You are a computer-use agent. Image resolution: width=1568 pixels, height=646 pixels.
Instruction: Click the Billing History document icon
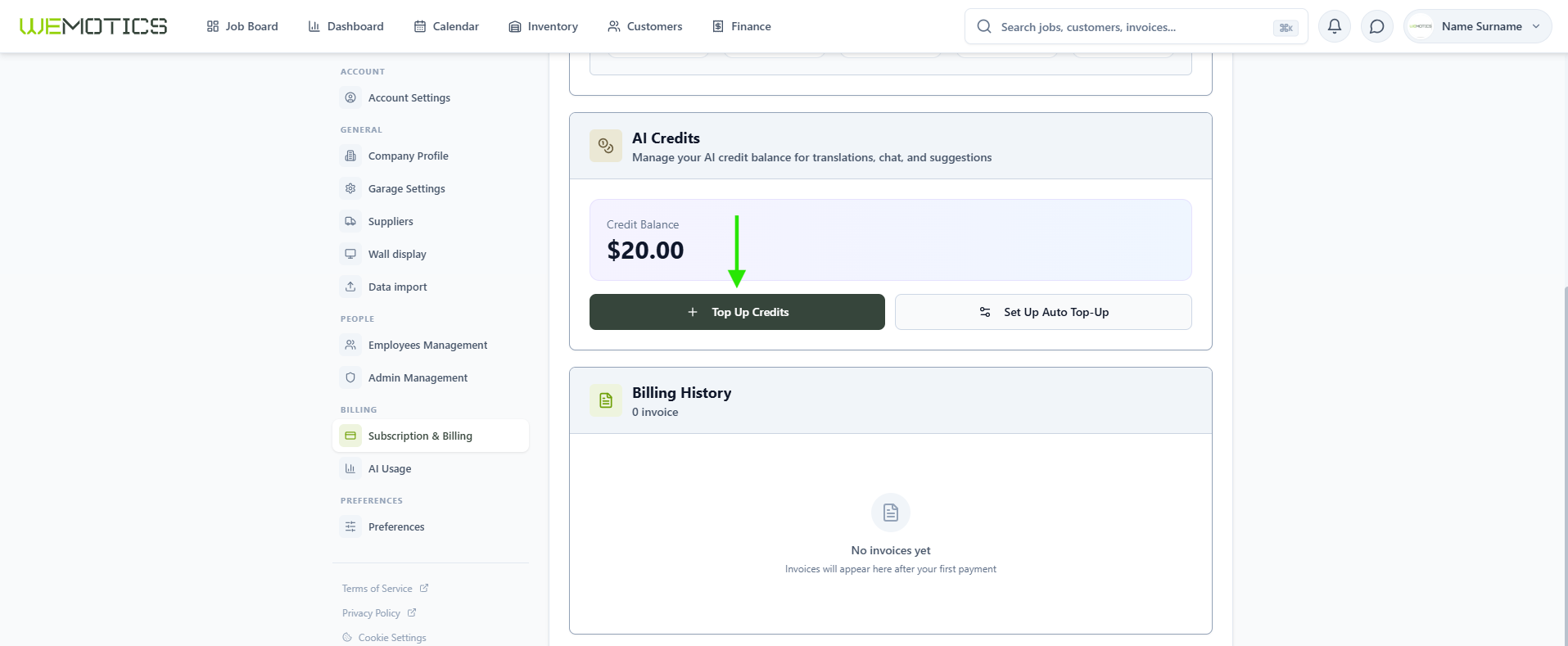[606, 400]
